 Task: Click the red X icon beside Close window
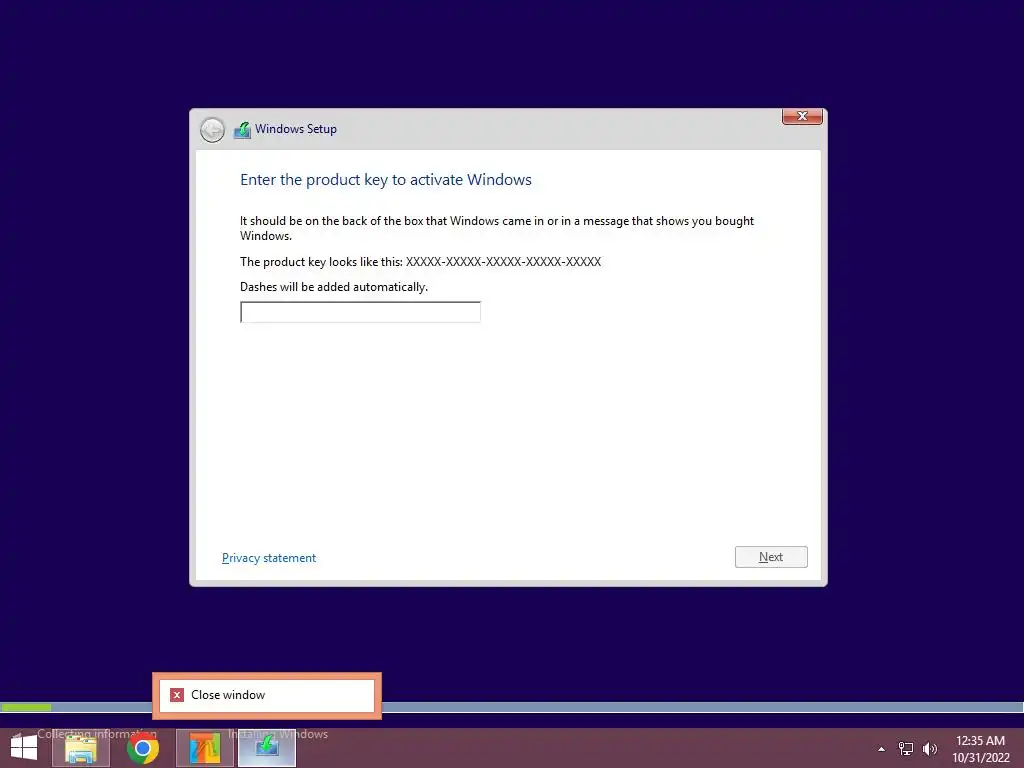pos(177,696)
